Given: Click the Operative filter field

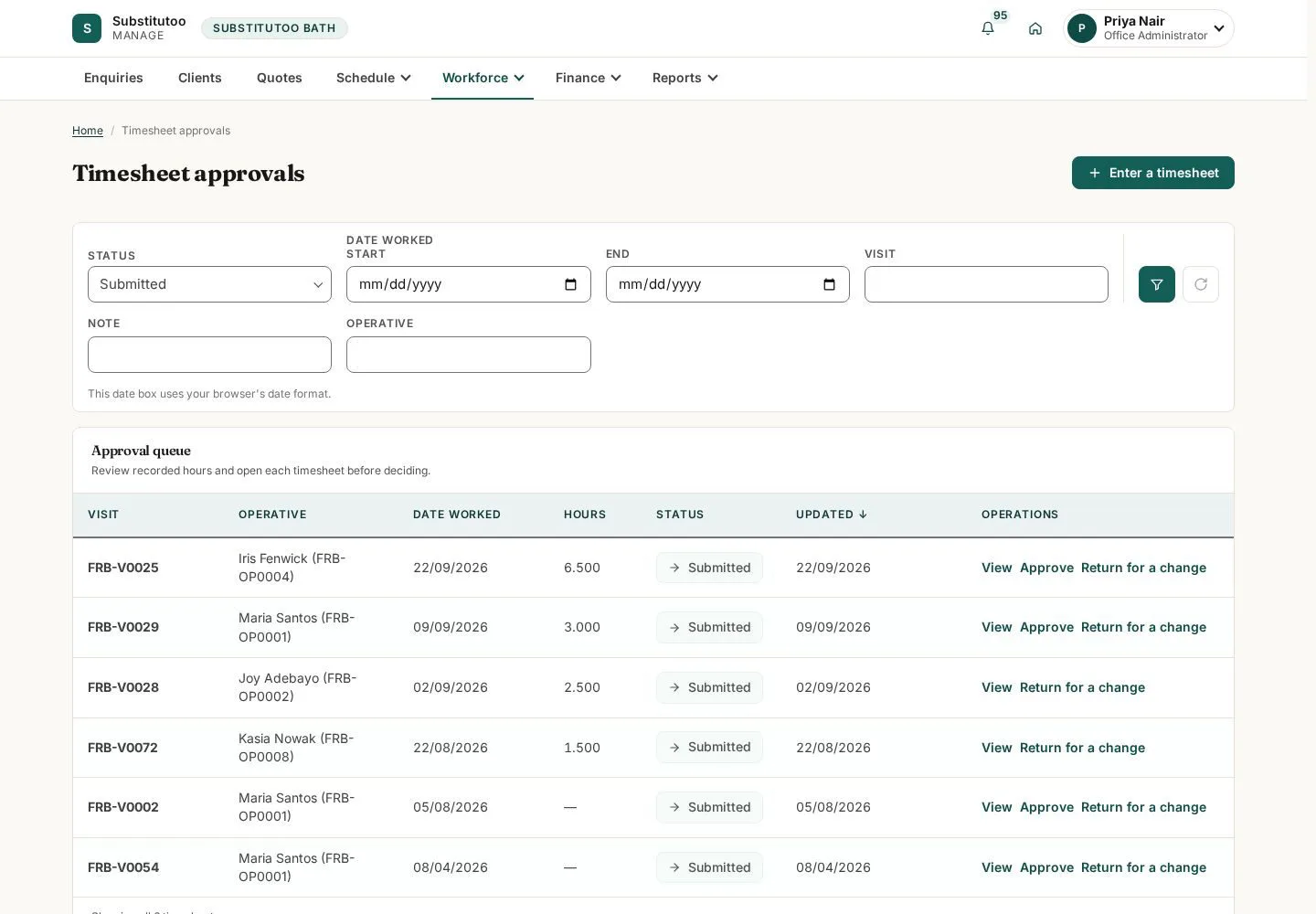Looking at the screenshot, I should [469, 355].
